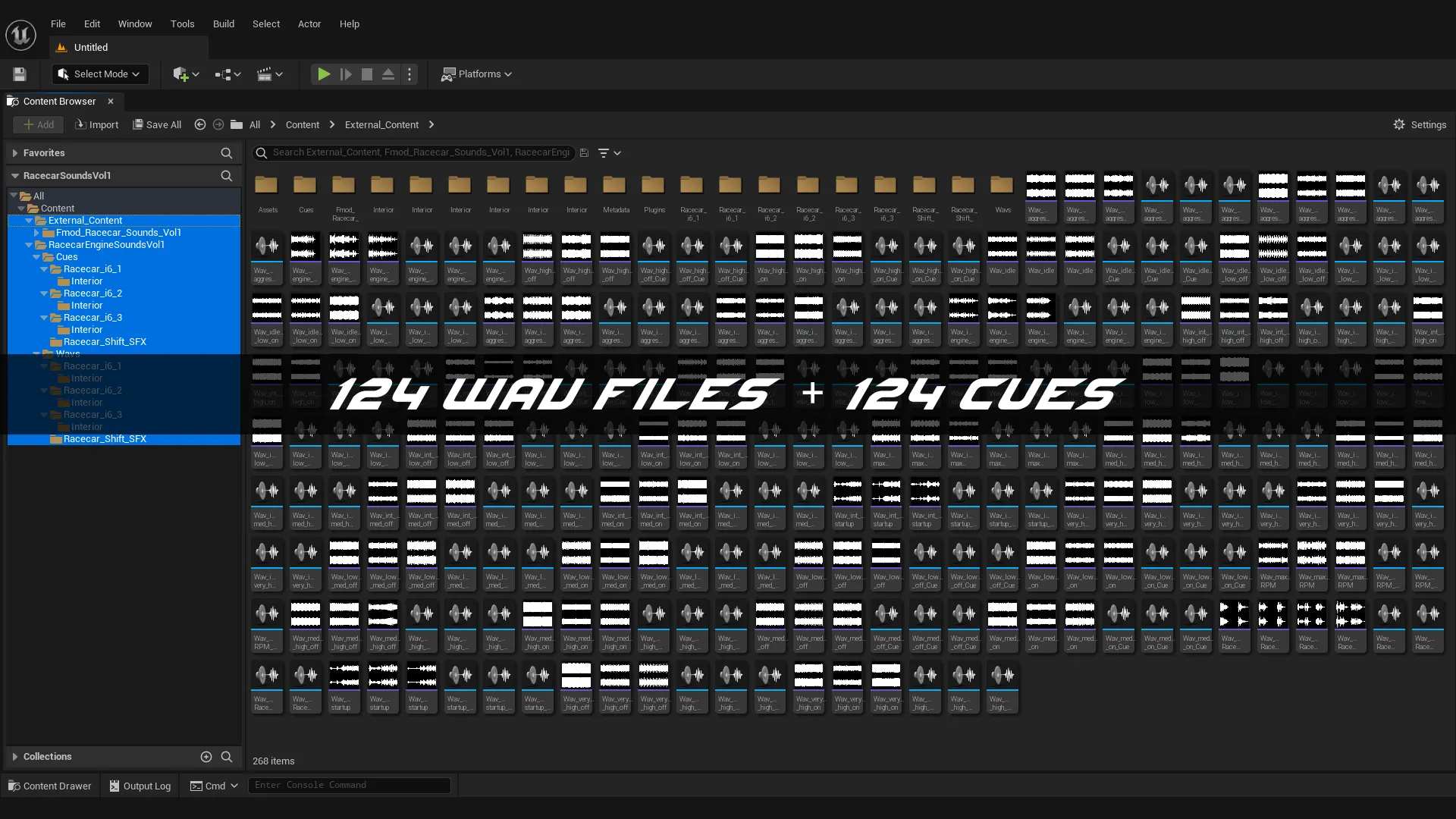1456x819 pixels.
Task: Collapse the Racecar_i6_2 tree folder
Action: [x=44, y=293]
